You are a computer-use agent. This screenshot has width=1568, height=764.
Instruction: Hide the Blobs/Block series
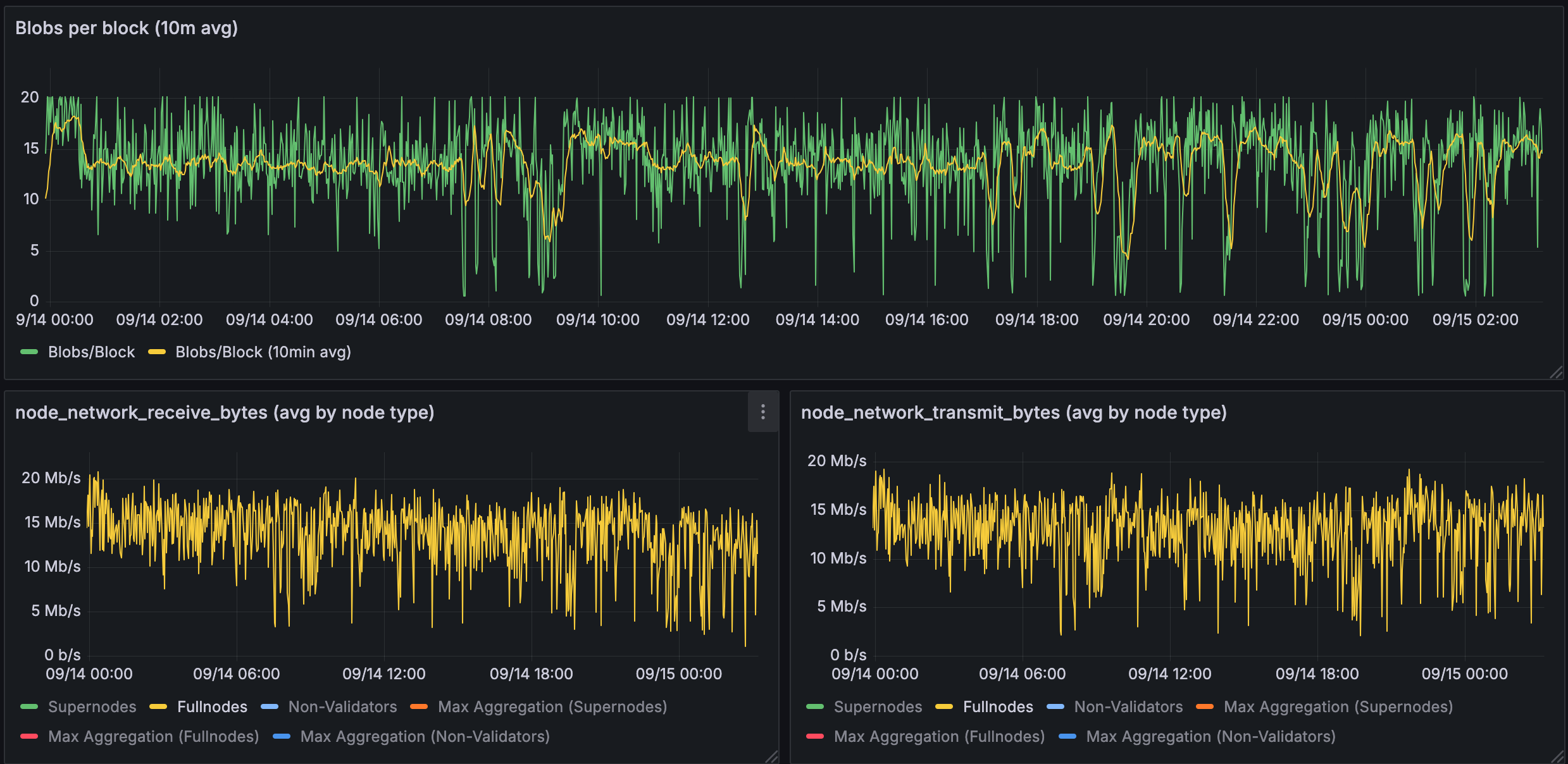tap(92, 352)
